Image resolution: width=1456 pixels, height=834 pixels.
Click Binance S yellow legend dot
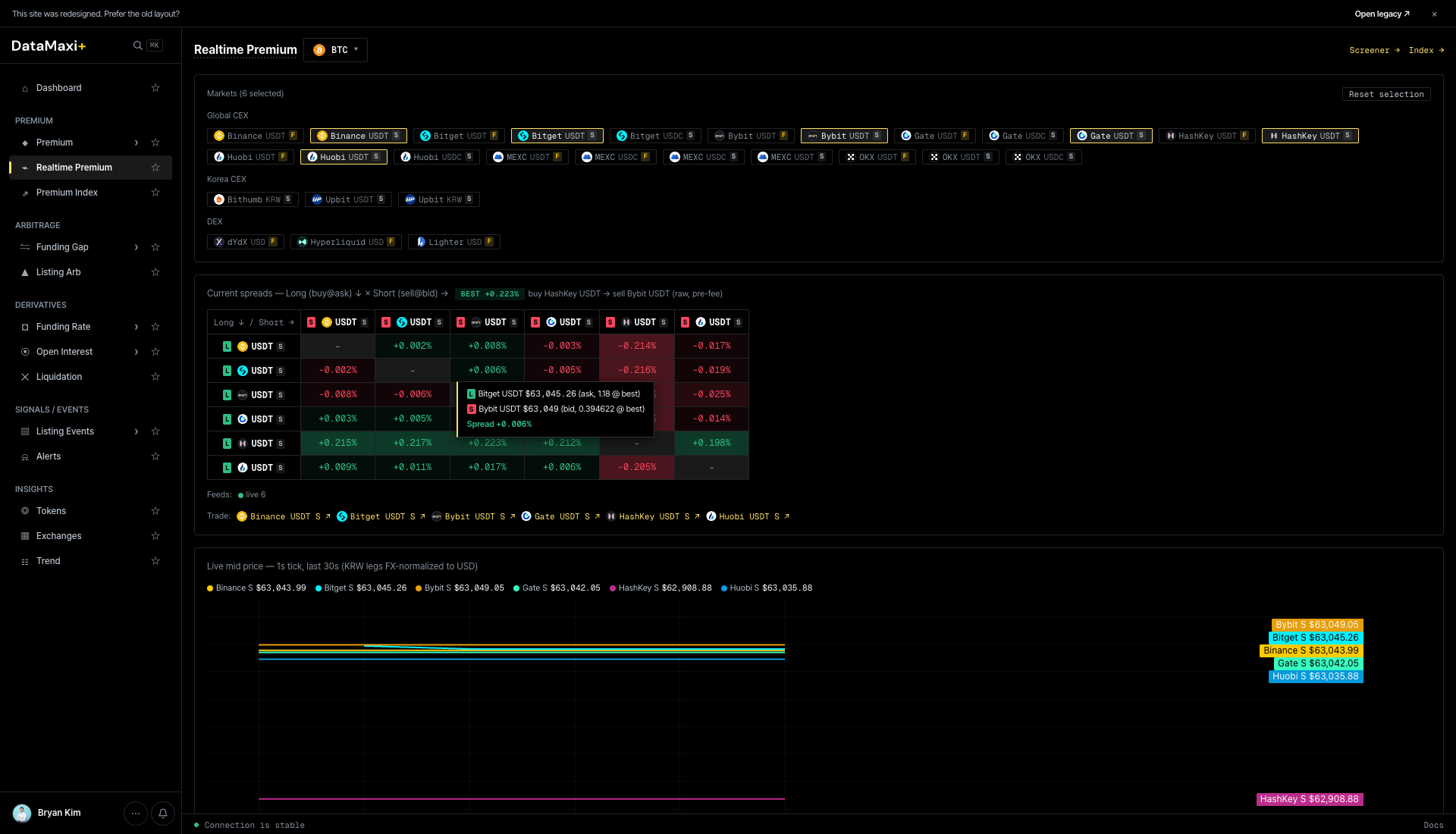(210, 588)
